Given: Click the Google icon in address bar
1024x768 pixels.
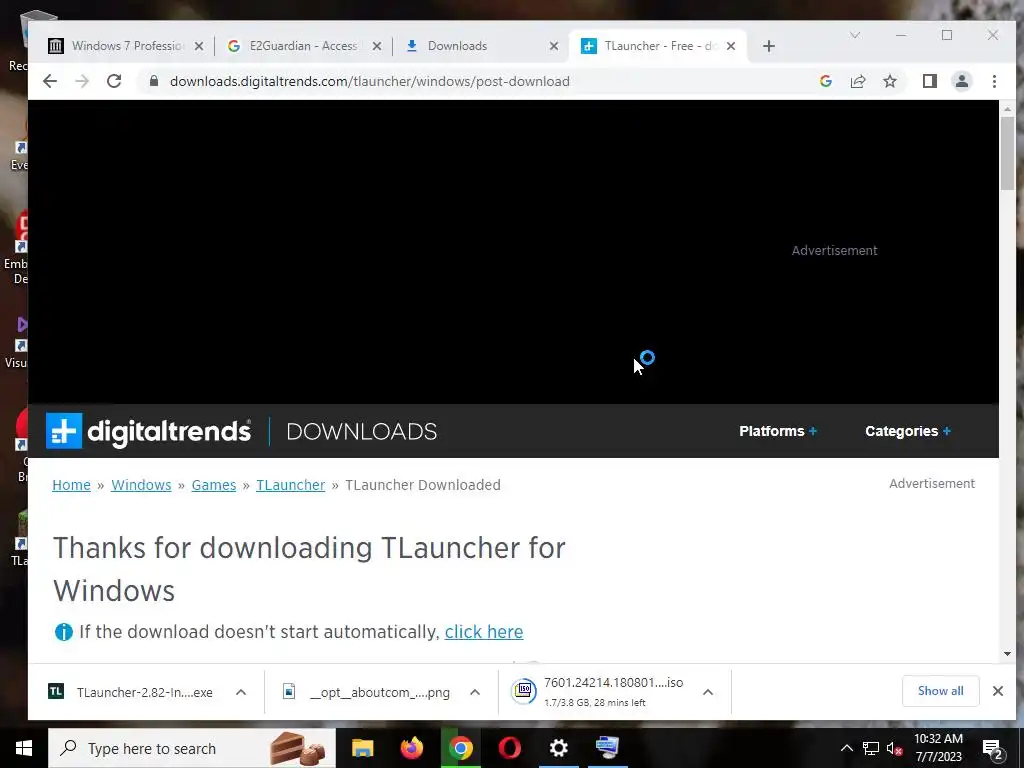Looking at the screenshot, I should pyautogui.click(x=825, y=81).
